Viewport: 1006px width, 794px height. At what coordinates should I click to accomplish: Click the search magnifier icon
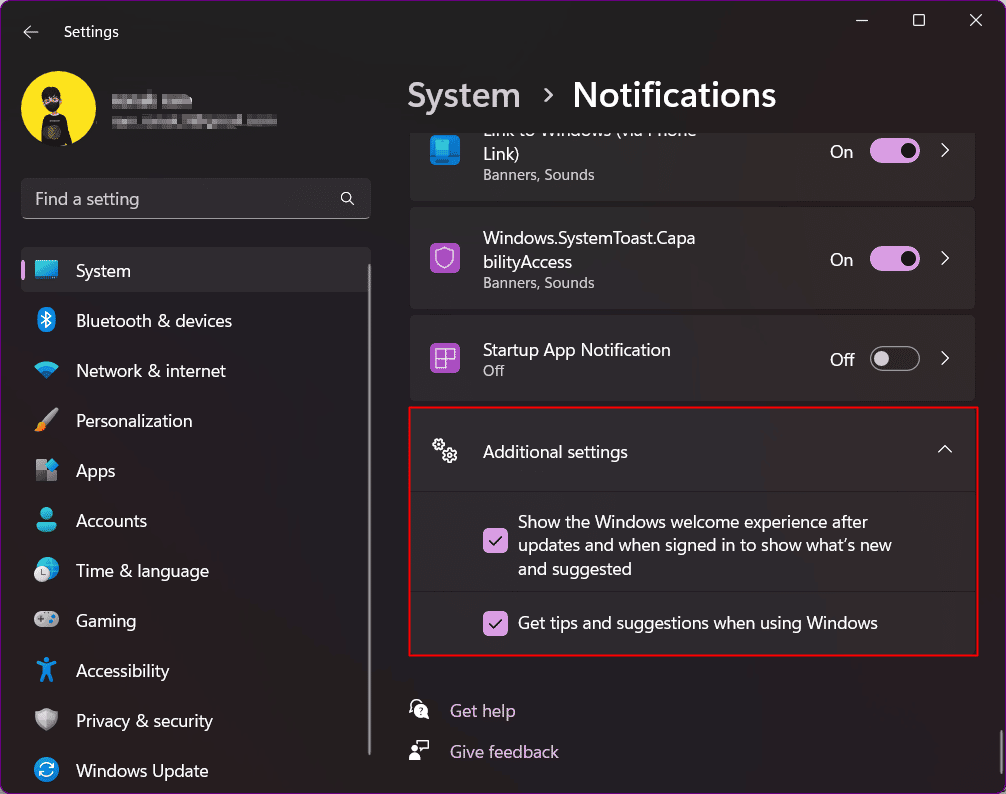click(347, 199)
